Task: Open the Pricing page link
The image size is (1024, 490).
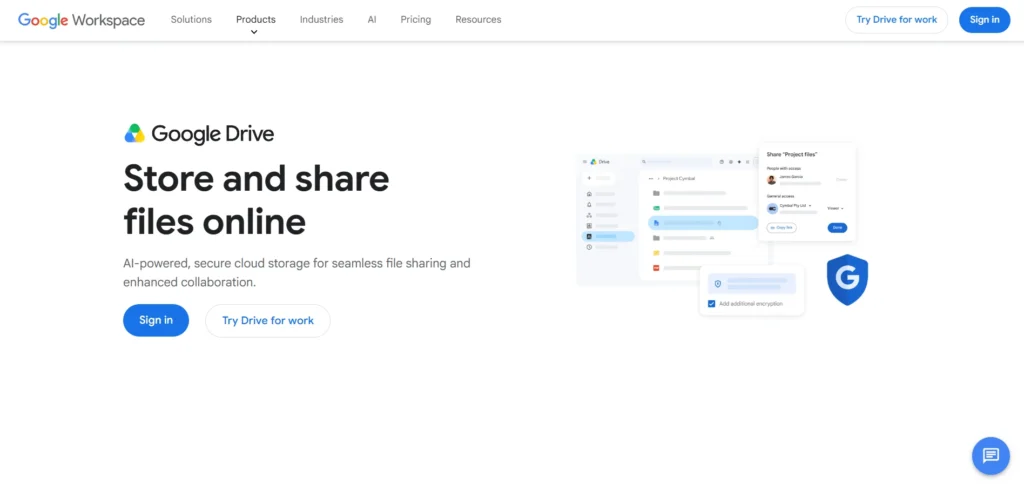Action: pyautogui.click(x=415, y=20)
